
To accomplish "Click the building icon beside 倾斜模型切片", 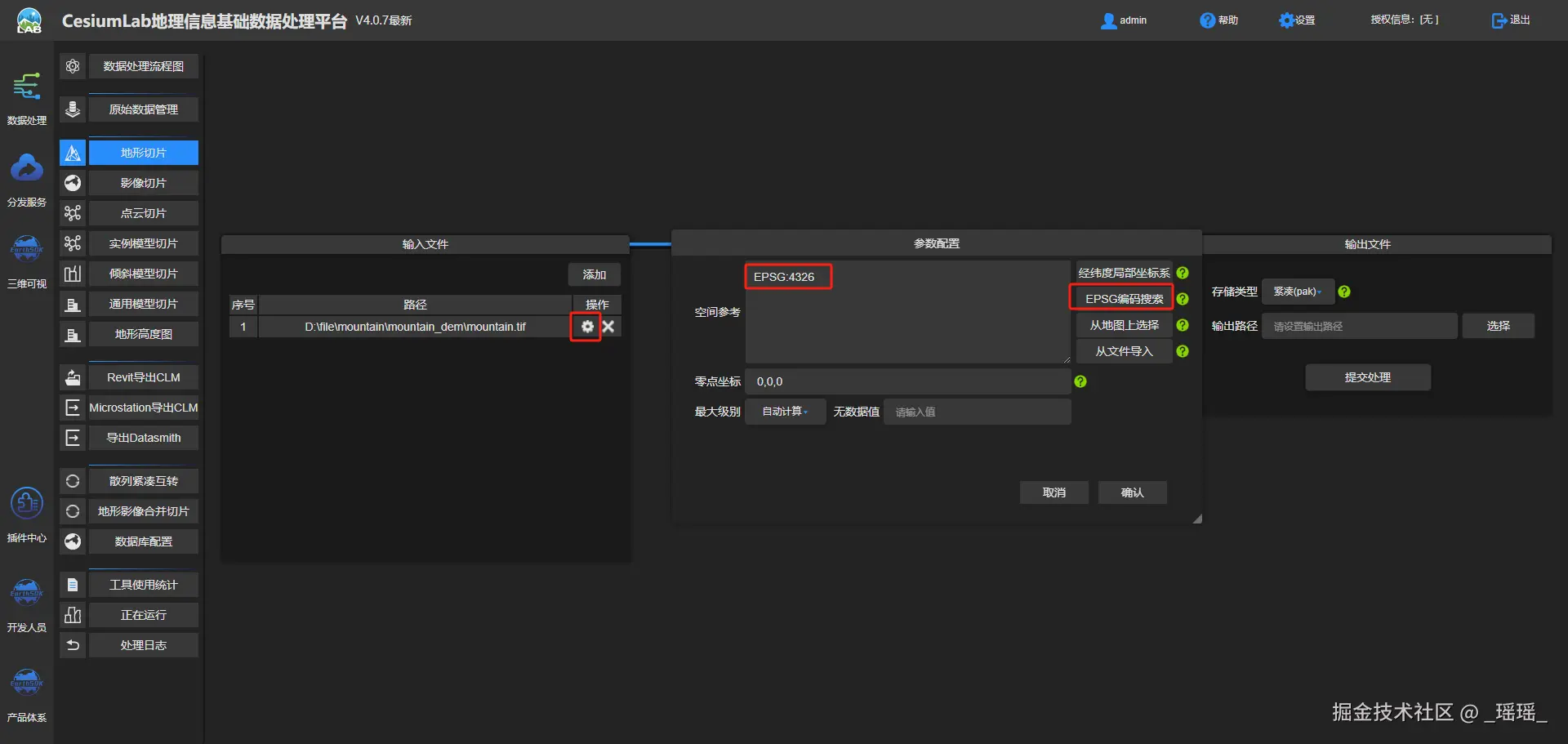I will point(73,274).
